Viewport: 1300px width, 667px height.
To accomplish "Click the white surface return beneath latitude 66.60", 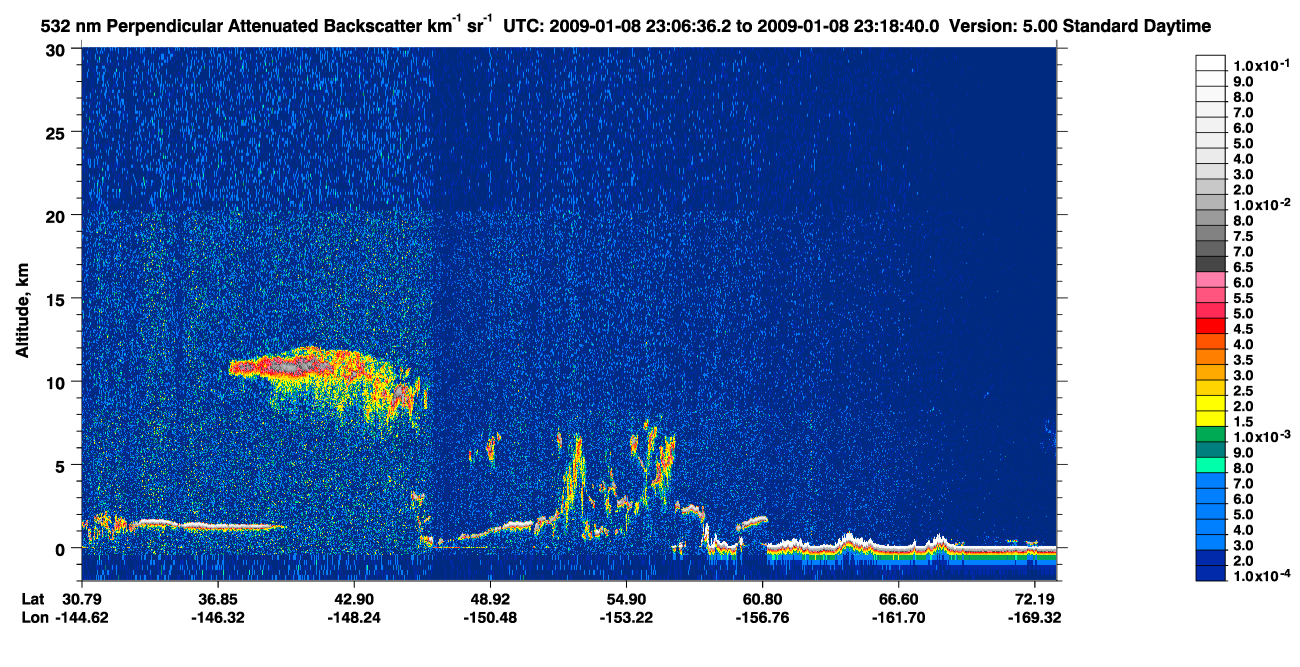I will (898, 548).
